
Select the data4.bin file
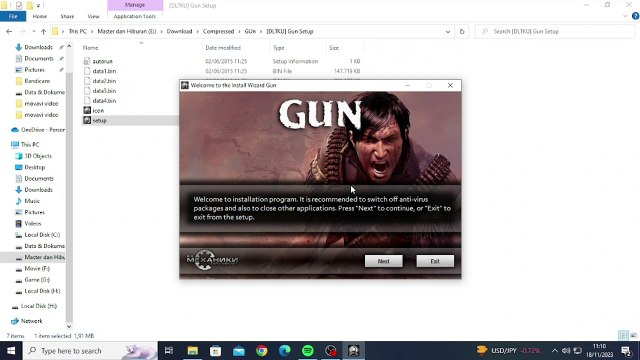coord(104,100)
